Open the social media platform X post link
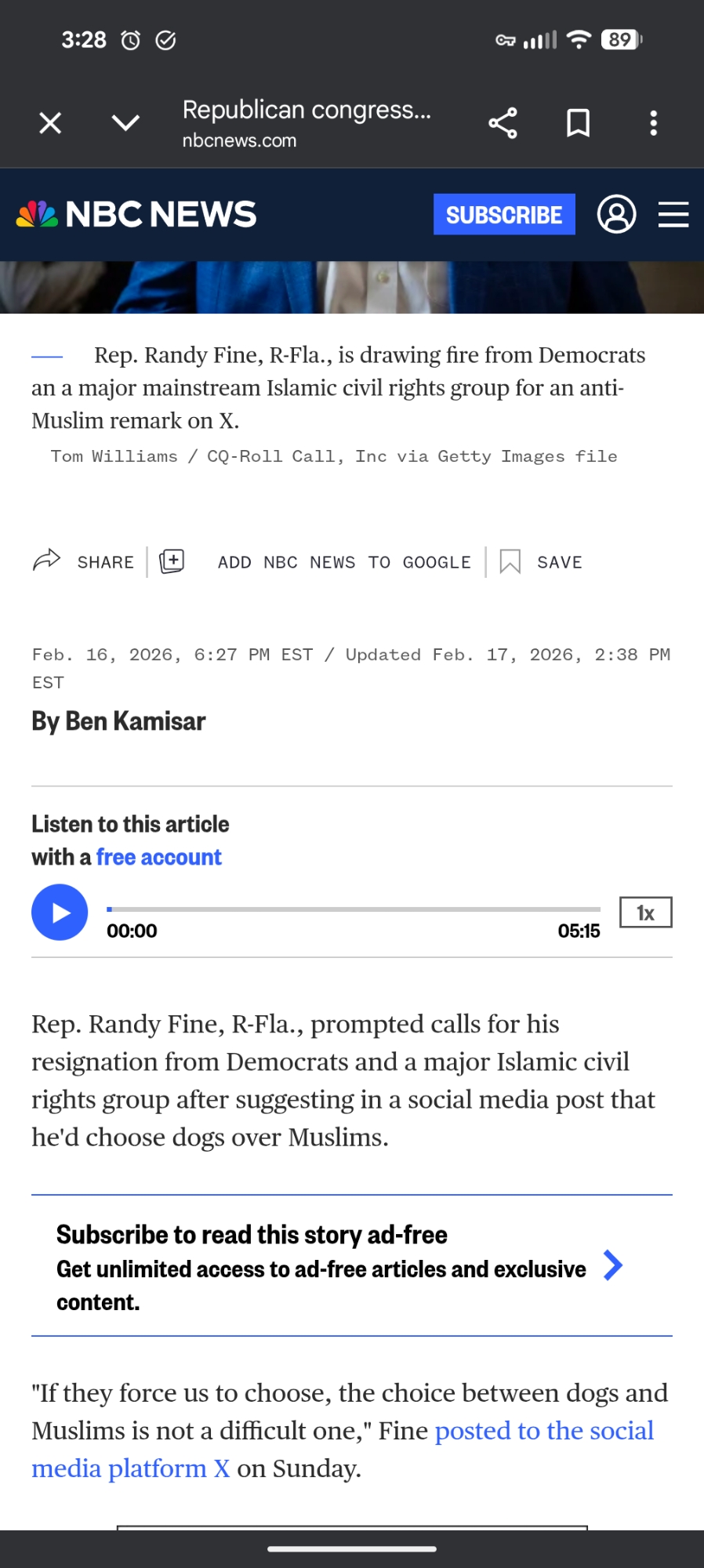Viewport: 704px width, 1568px height. click(x=544, y=1431)
